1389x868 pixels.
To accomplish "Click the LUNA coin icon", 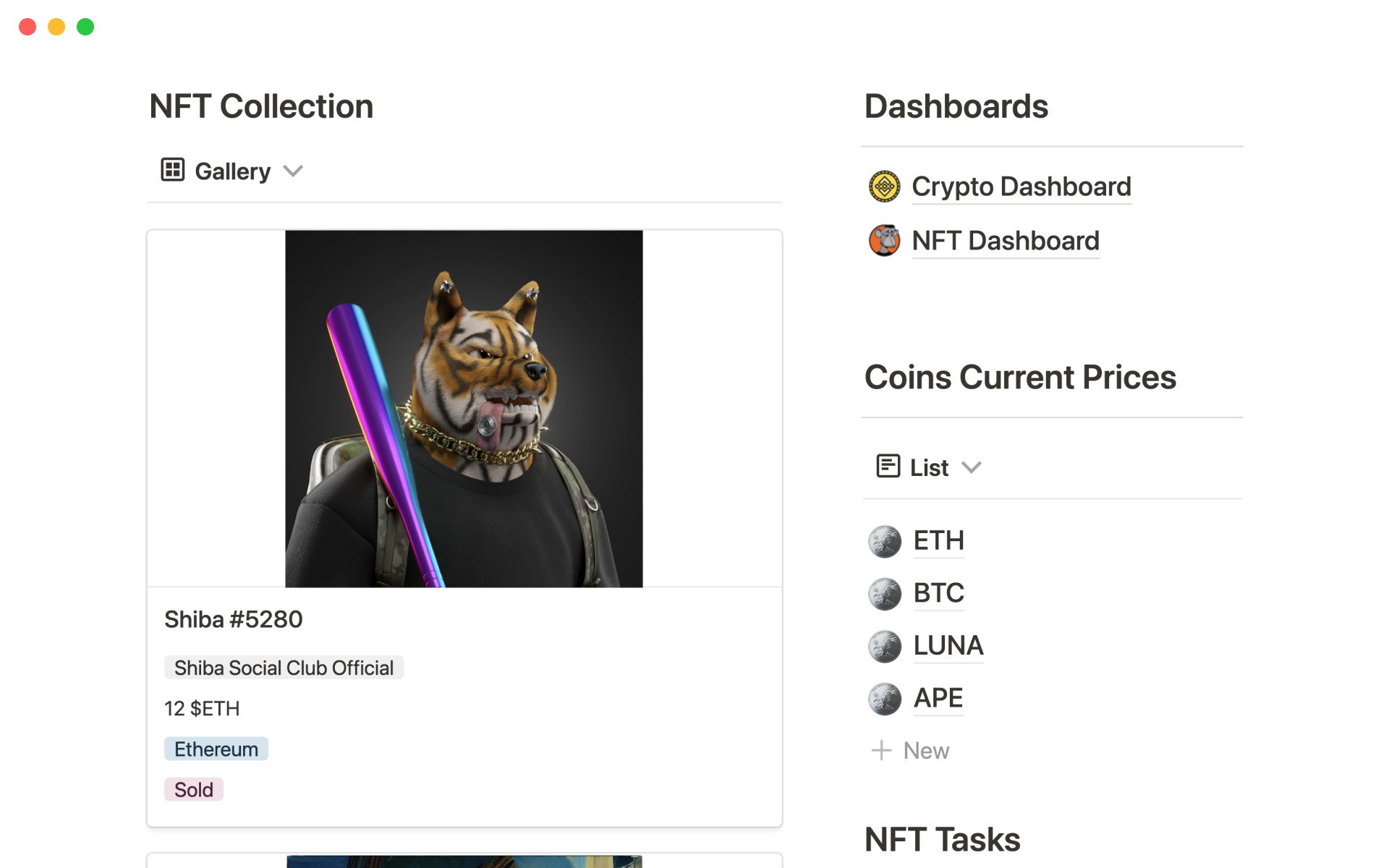I will coord(884,646).
